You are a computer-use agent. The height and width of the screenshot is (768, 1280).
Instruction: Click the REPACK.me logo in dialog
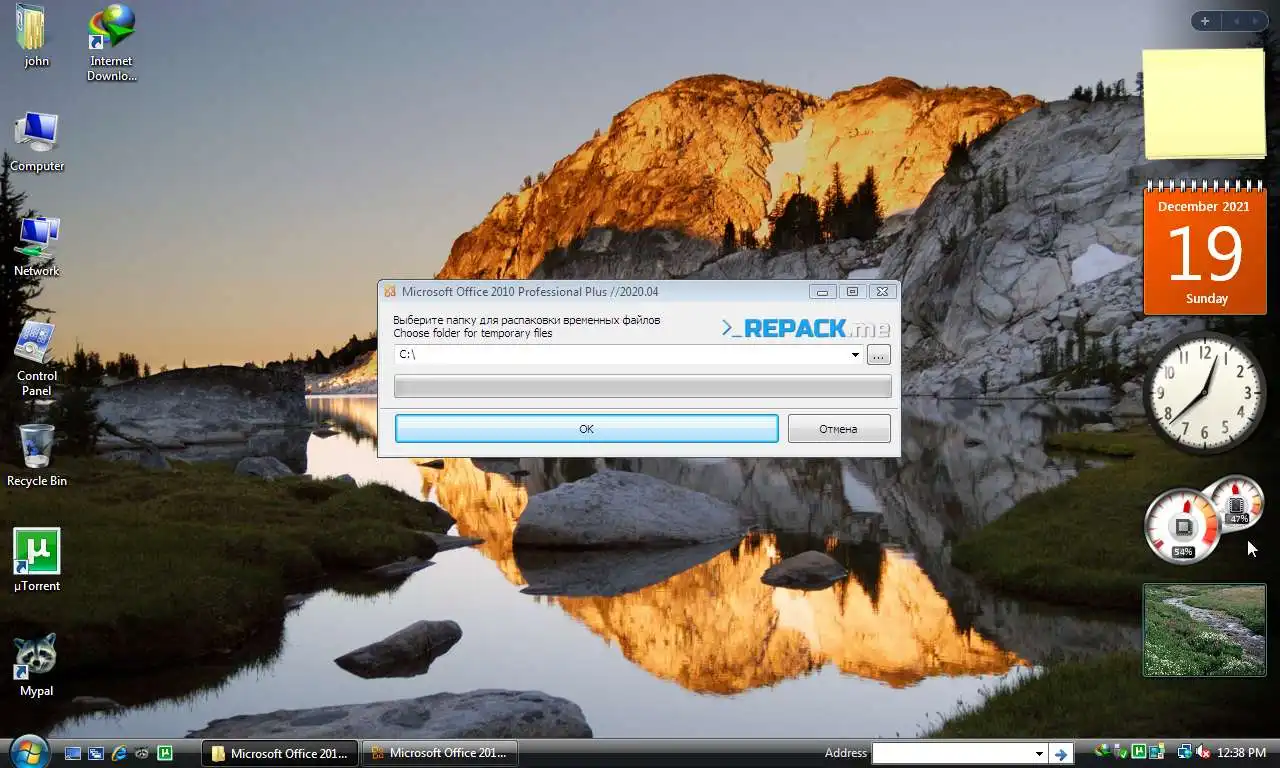point(805,328)
